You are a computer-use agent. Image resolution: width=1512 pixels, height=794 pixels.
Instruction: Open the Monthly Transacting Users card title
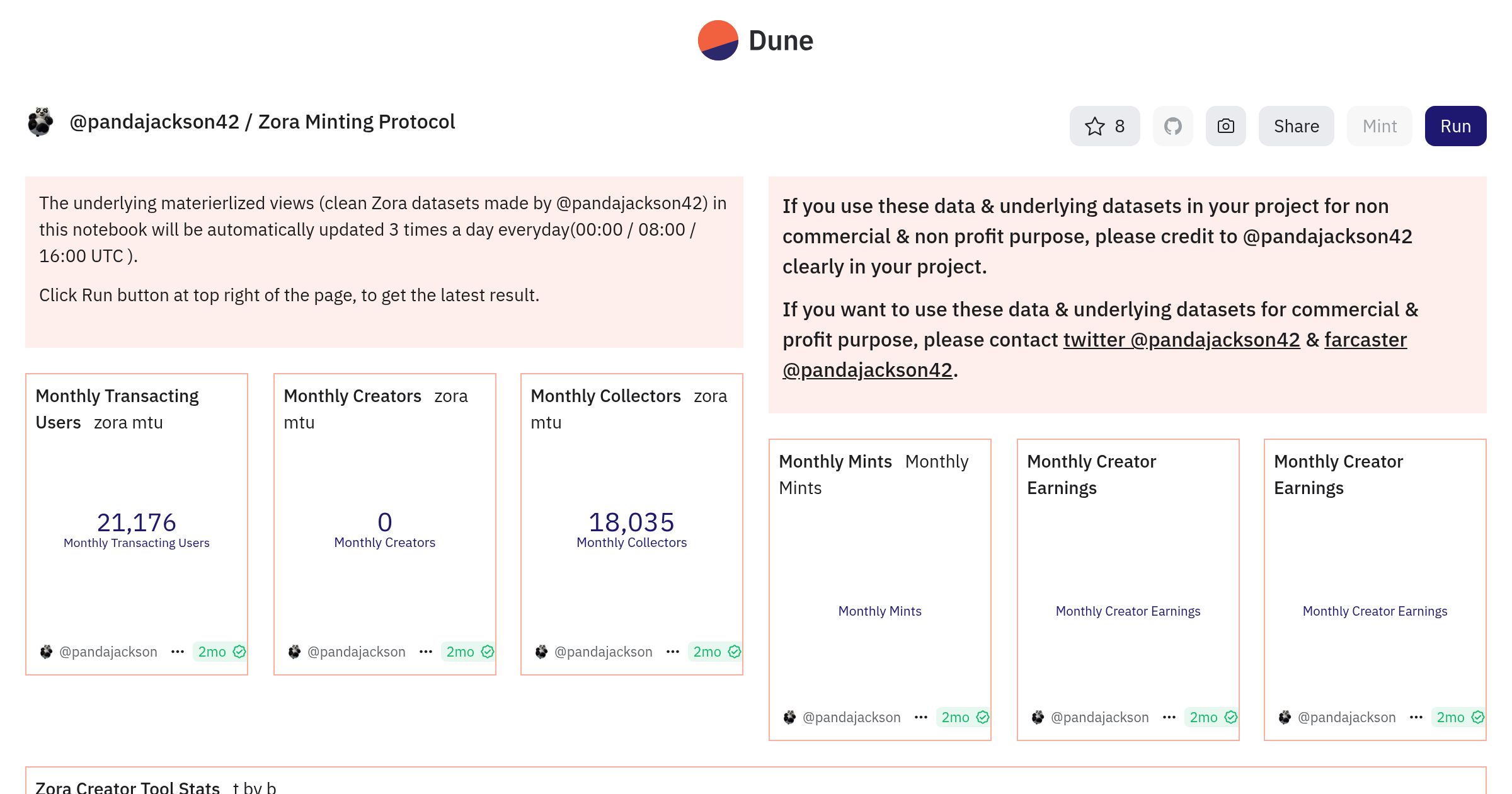pos(117,409)
